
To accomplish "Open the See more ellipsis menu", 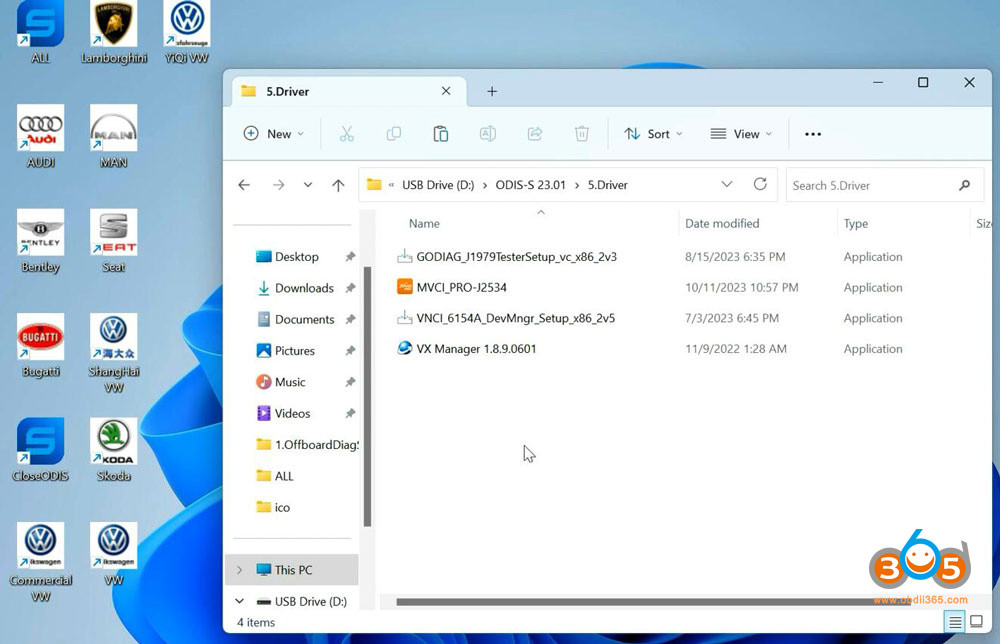I will pos(812,133).
